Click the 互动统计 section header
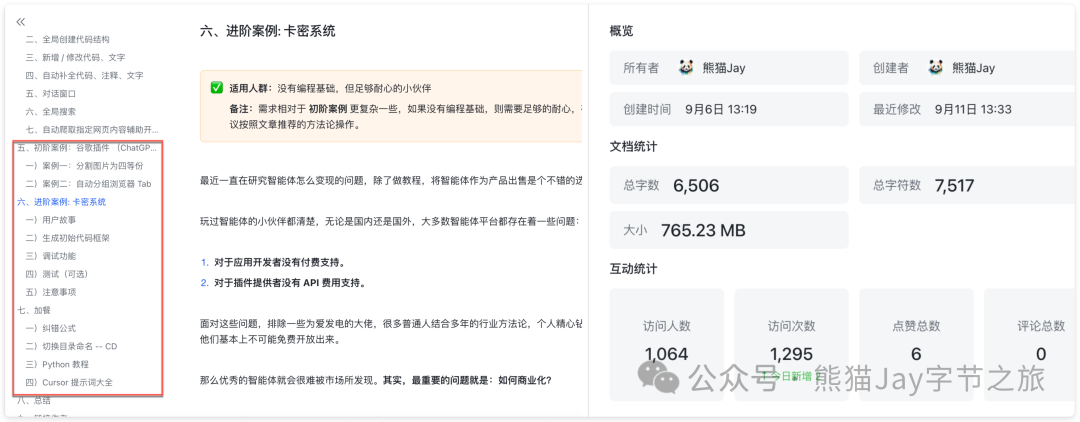The image size is (1080, 422). click(x=633, y=268)
